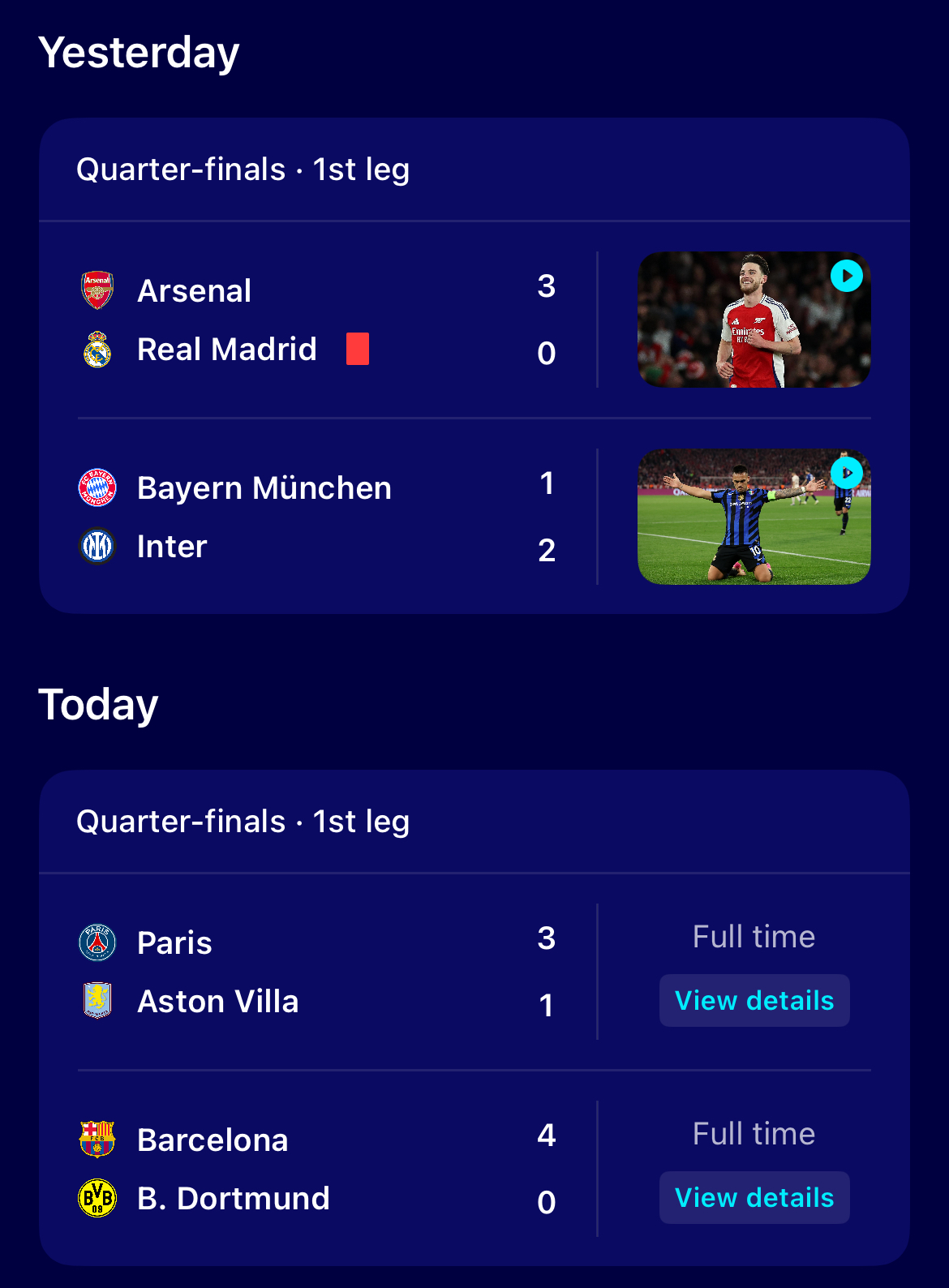Play the Arsenal vs Real Madrid highlights

847,276
